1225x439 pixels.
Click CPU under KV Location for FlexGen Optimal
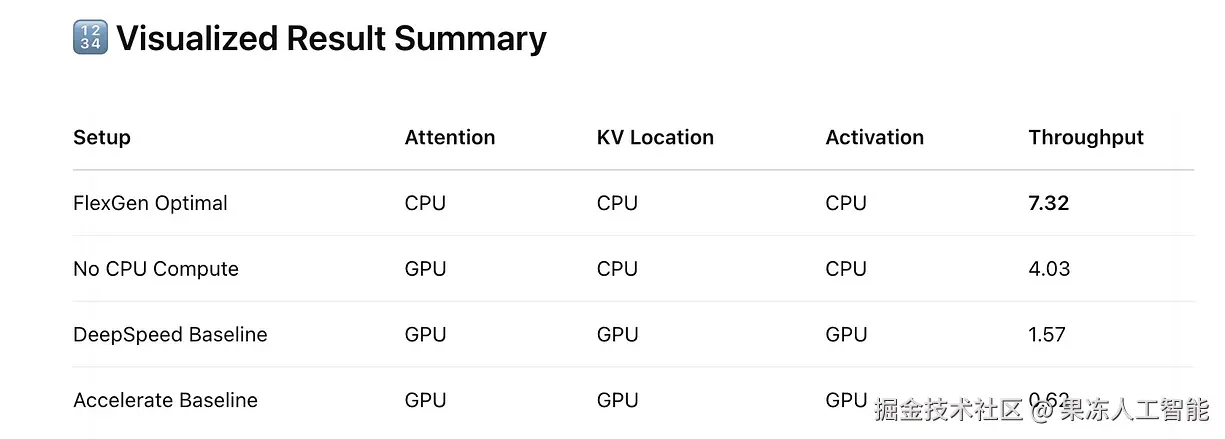(617, 203)
